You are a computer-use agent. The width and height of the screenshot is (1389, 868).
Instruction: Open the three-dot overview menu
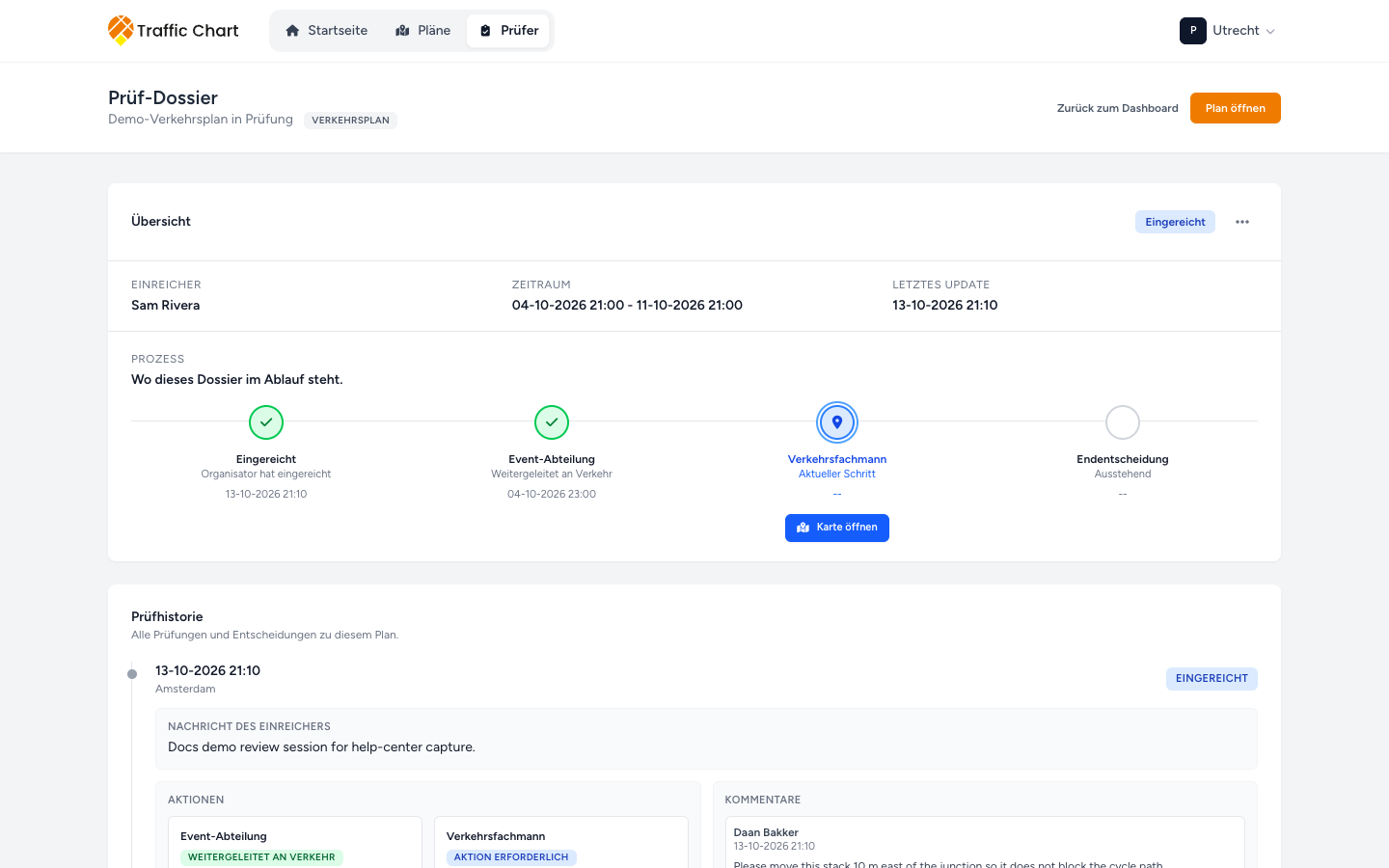pos(1242,222)
